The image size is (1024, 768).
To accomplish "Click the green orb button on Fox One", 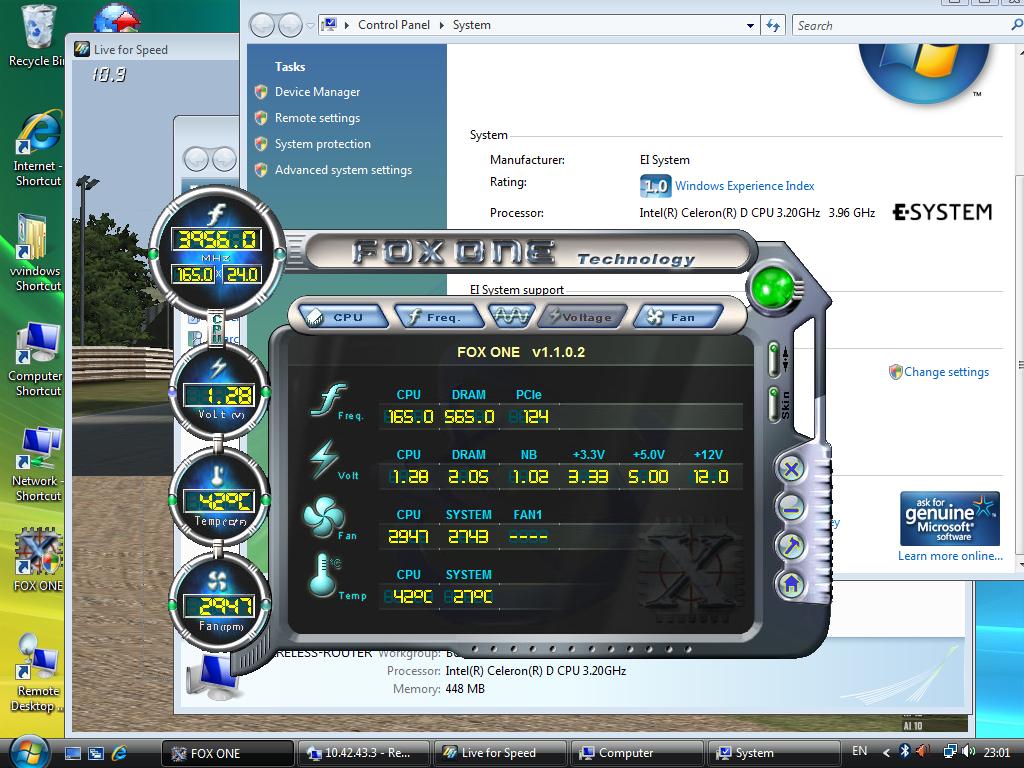I will tap(773, 288).
